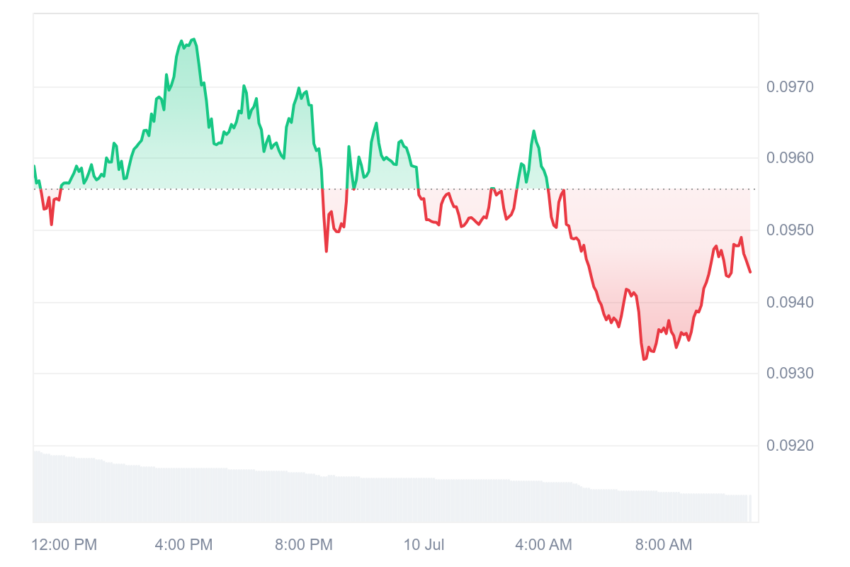Click the final endpoint of the red price line
This screenshot has width=850, height=567.
point(750,272)
